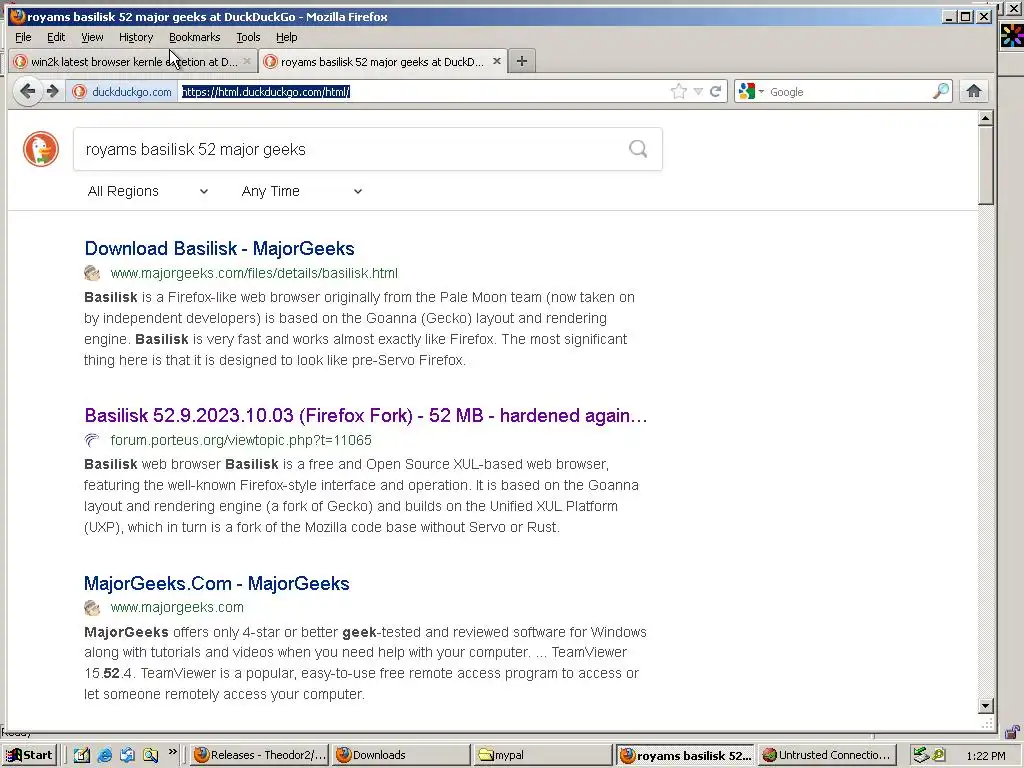Open the majorgeeks.com/files/details/basilisk.html URL link
This screenshot has width=1024, height=768.
254,273
